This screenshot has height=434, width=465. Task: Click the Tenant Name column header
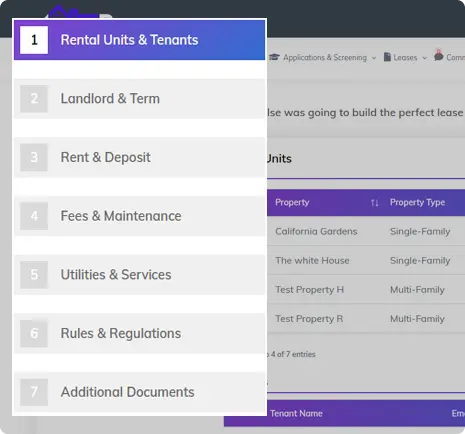tap(296, 413)
